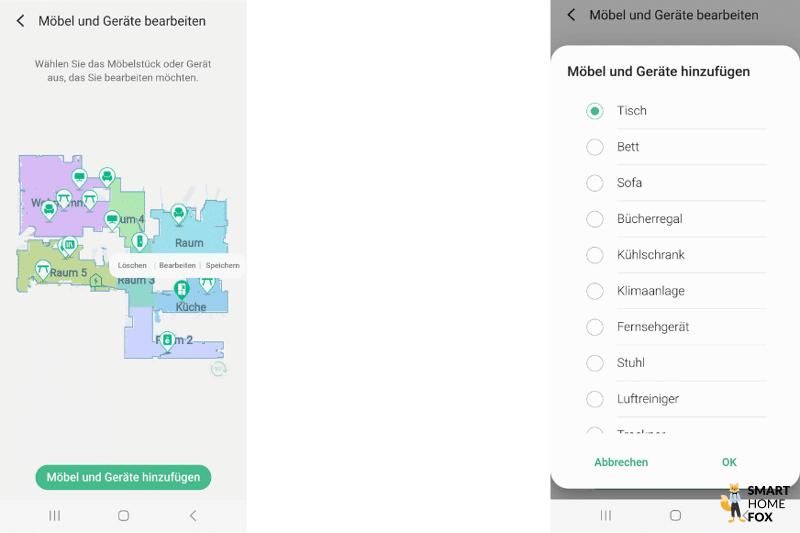This screenshot has width=800, height=533.
Task: Tap back arrow above the add dialog
Action: point(571,15)
